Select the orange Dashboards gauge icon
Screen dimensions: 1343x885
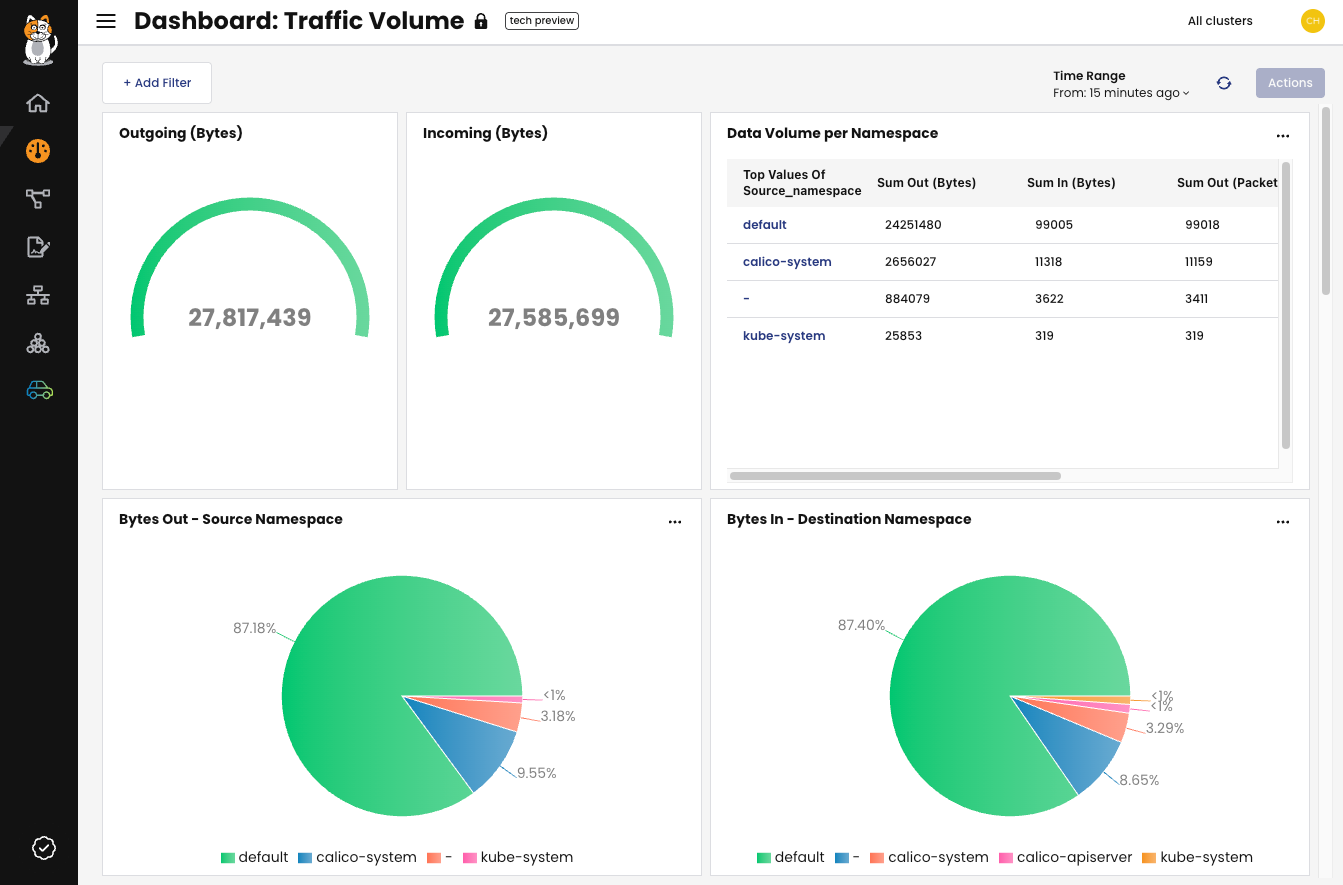point(38,151)
